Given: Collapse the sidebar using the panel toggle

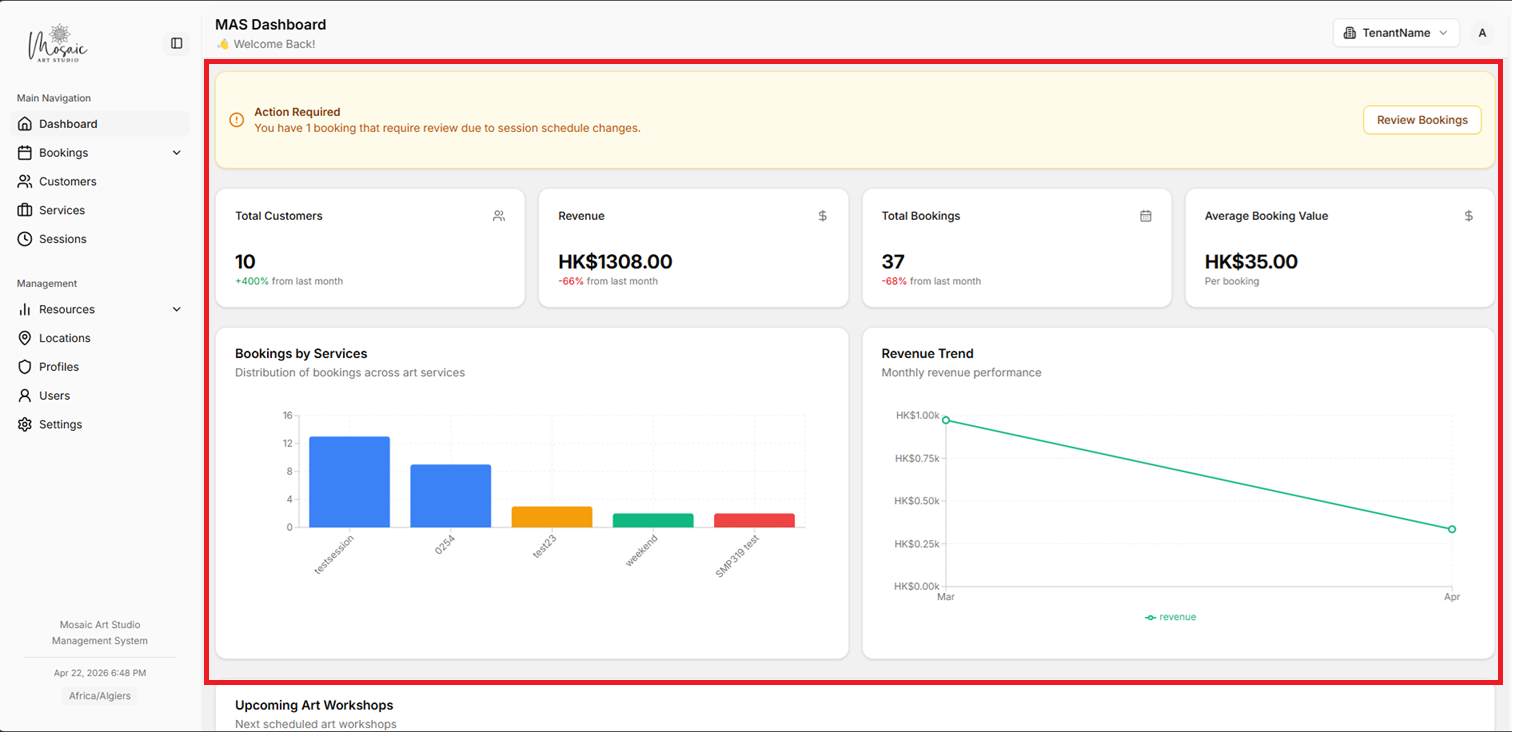Looking at the screenshot, I should point(176,43).
